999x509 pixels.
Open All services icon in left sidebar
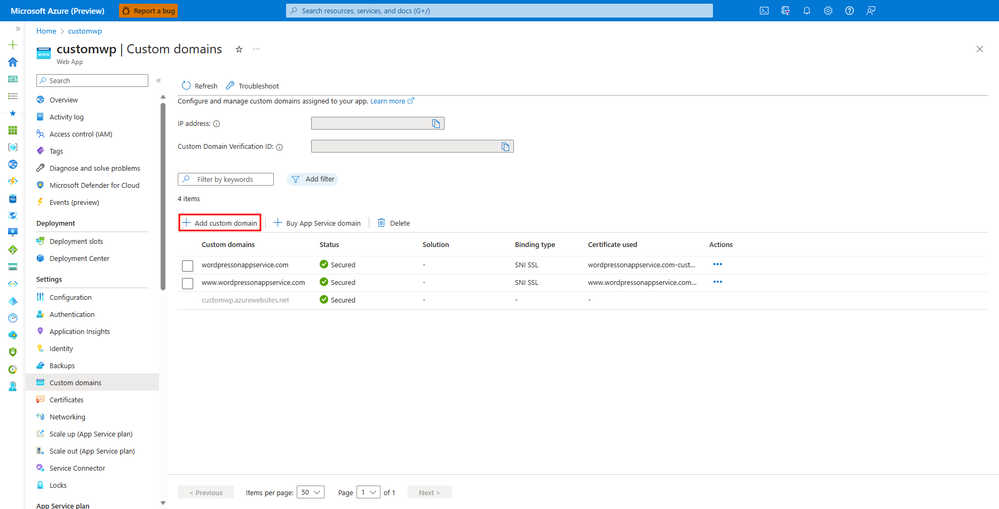pos(13,96)
